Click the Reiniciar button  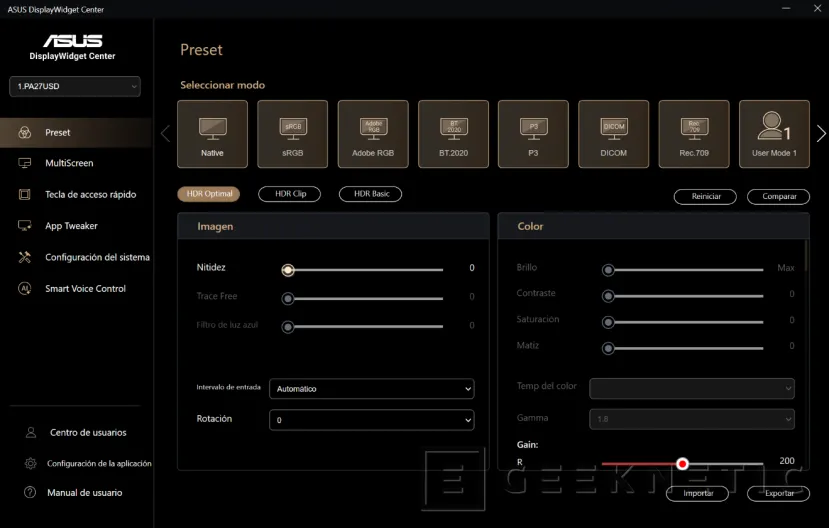[x=706, y=197]
